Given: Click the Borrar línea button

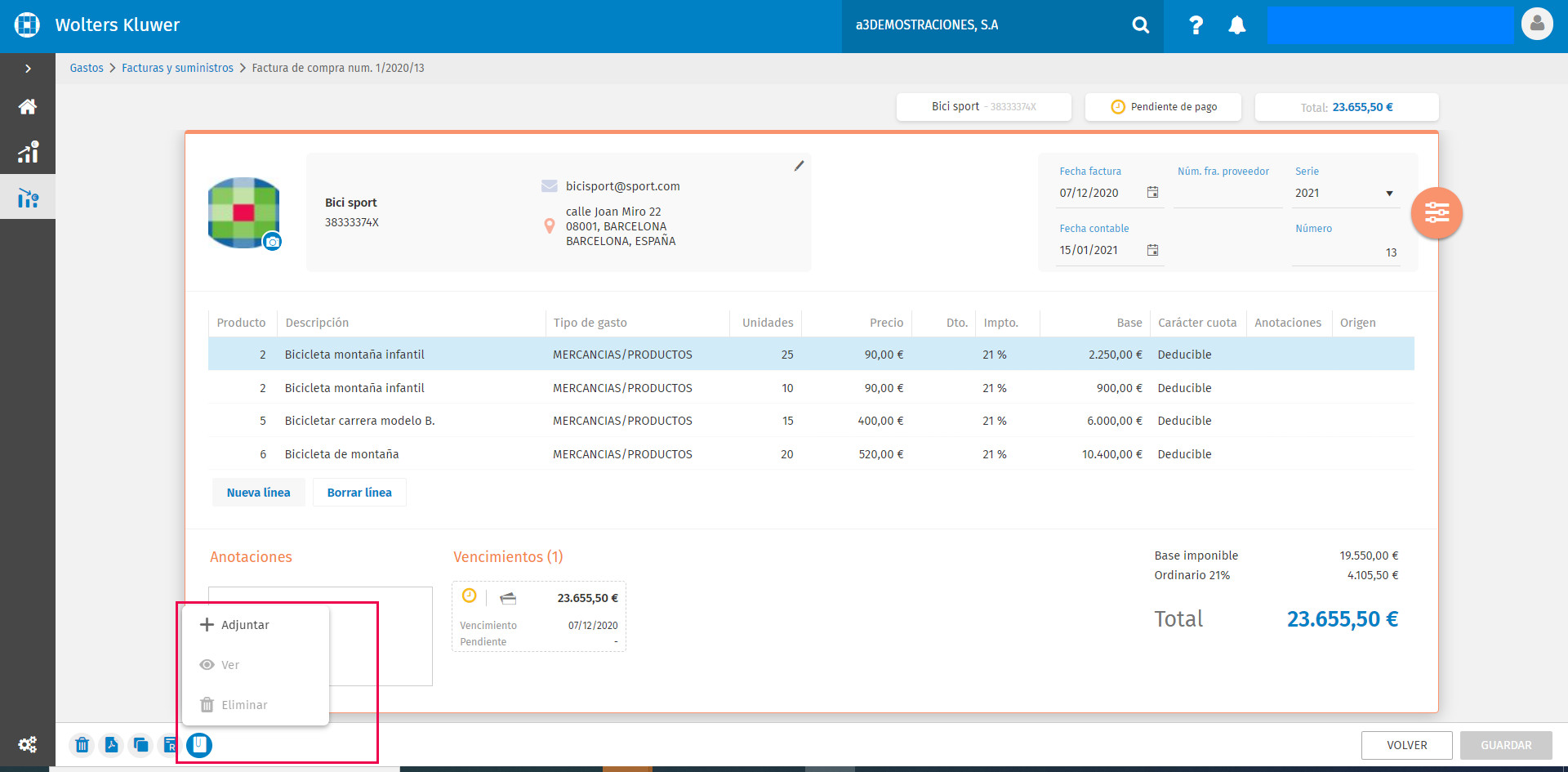Looking at the screenshot, I should [359, 493].
